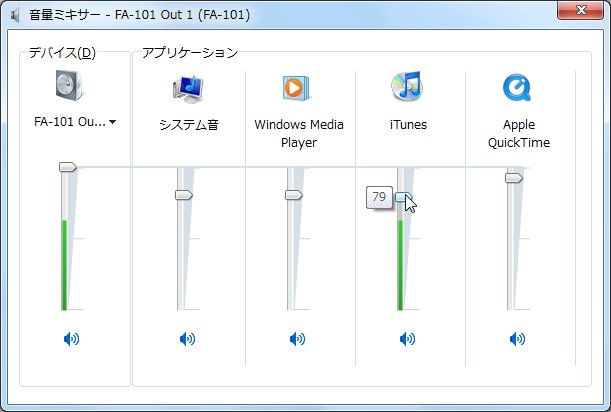Click the iTunes volume slider thumb
611x412 pixels.
pyautogui.click(x=404, y=197)
